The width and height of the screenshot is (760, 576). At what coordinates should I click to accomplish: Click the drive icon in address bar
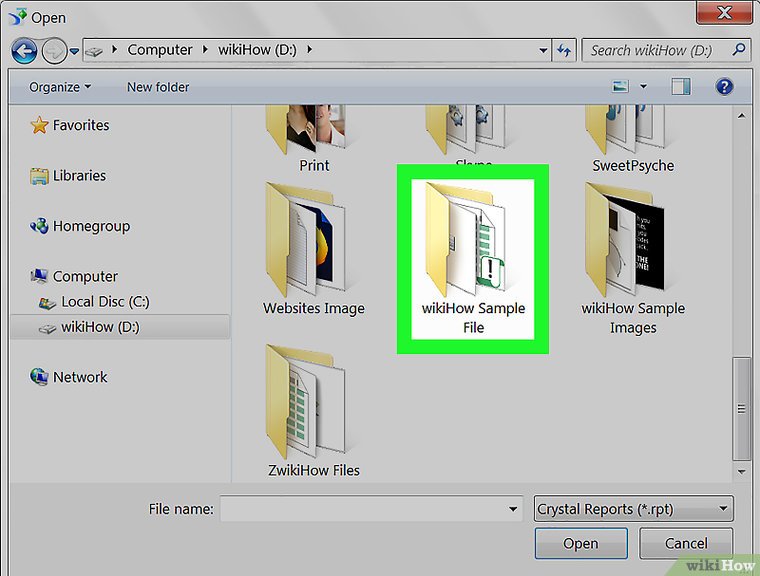click(x=95, y=50)
